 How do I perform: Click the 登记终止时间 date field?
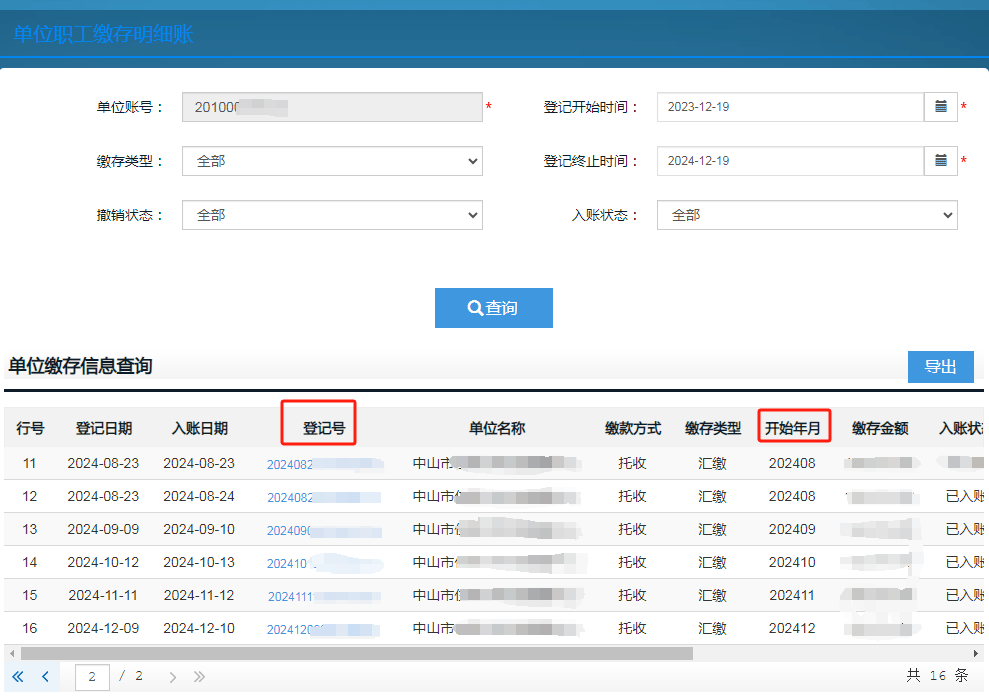(x=789, y=161)
